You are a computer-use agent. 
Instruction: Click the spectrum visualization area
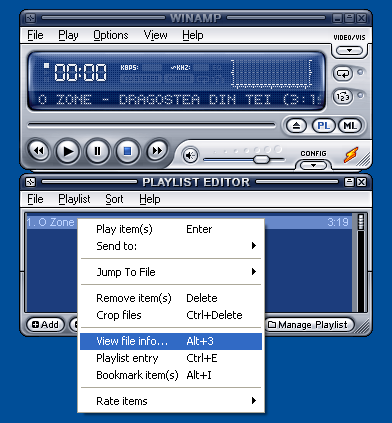point(271,74)
